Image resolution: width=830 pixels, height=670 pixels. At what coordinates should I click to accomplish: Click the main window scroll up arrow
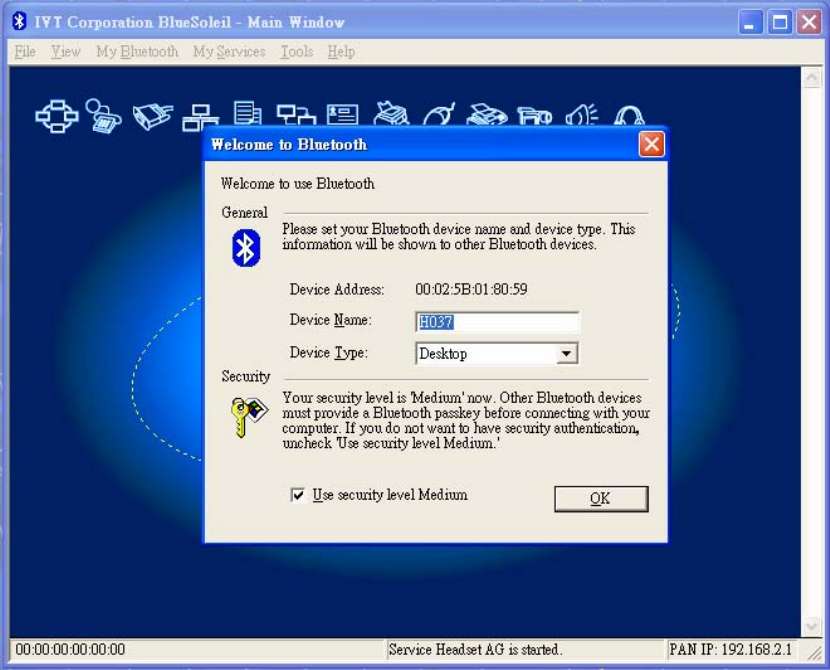811,78
